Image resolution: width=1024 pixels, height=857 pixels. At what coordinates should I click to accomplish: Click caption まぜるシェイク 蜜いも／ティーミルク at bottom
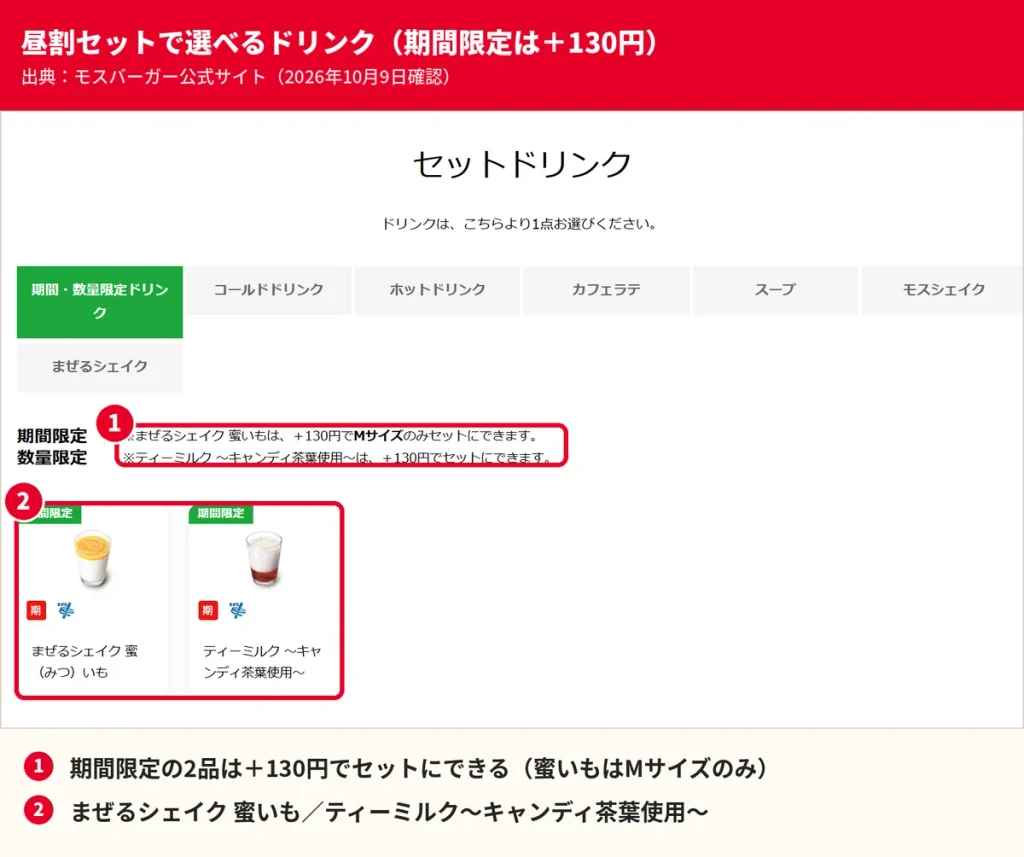point(389,812)
